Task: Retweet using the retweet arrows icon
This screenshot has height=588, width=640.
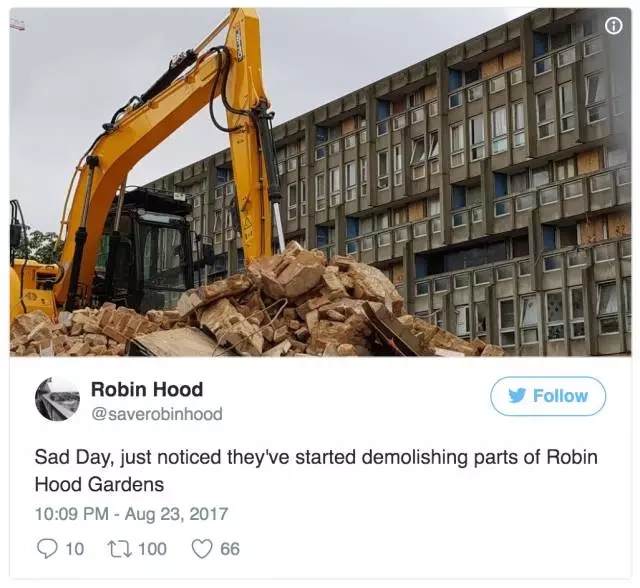Action: point(119,548)
